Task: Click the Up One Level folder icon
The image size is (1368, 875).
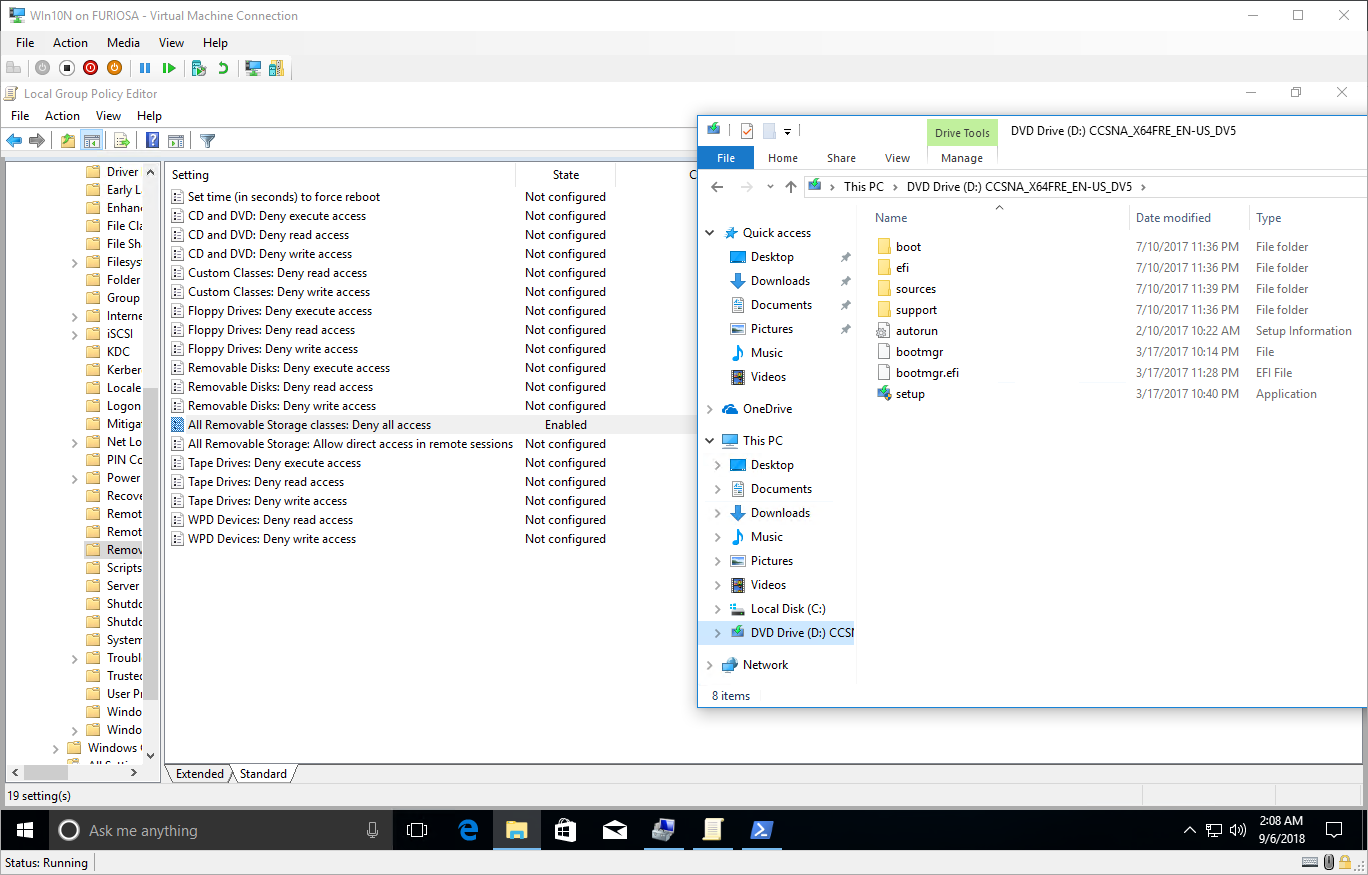Action: [x=68, y=141]
